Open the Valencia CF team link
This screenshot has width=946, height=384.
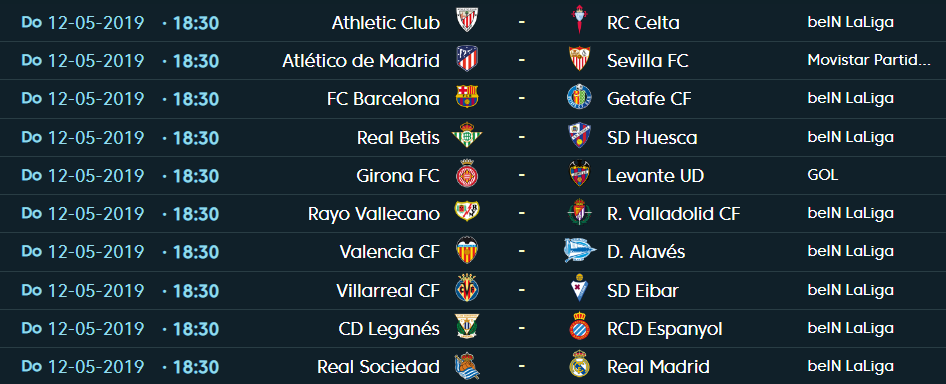click(x=390, y=252)
